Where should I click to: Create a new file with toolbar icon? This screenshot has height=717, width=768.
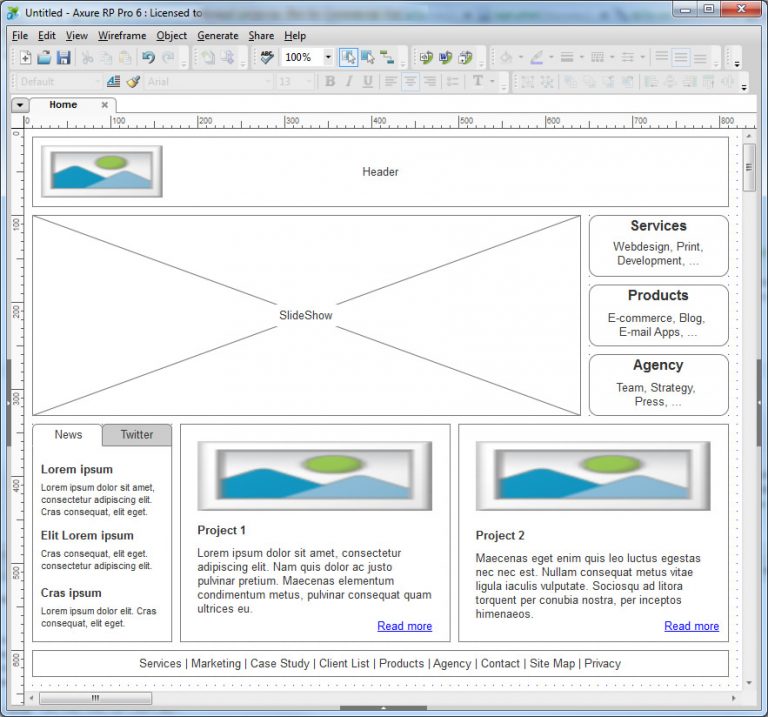26,58
